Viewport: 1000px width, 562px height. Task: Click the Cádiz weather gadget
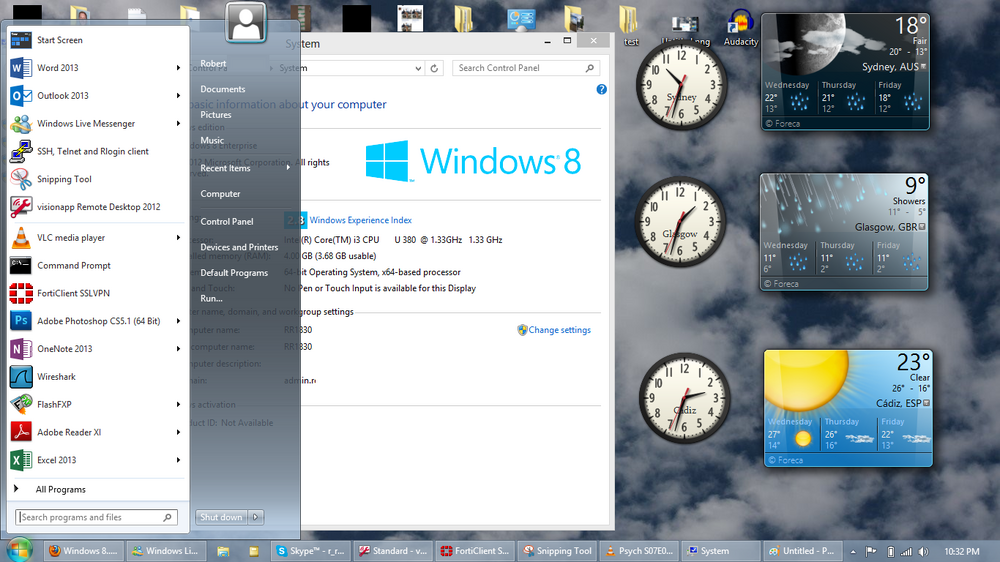848,408
